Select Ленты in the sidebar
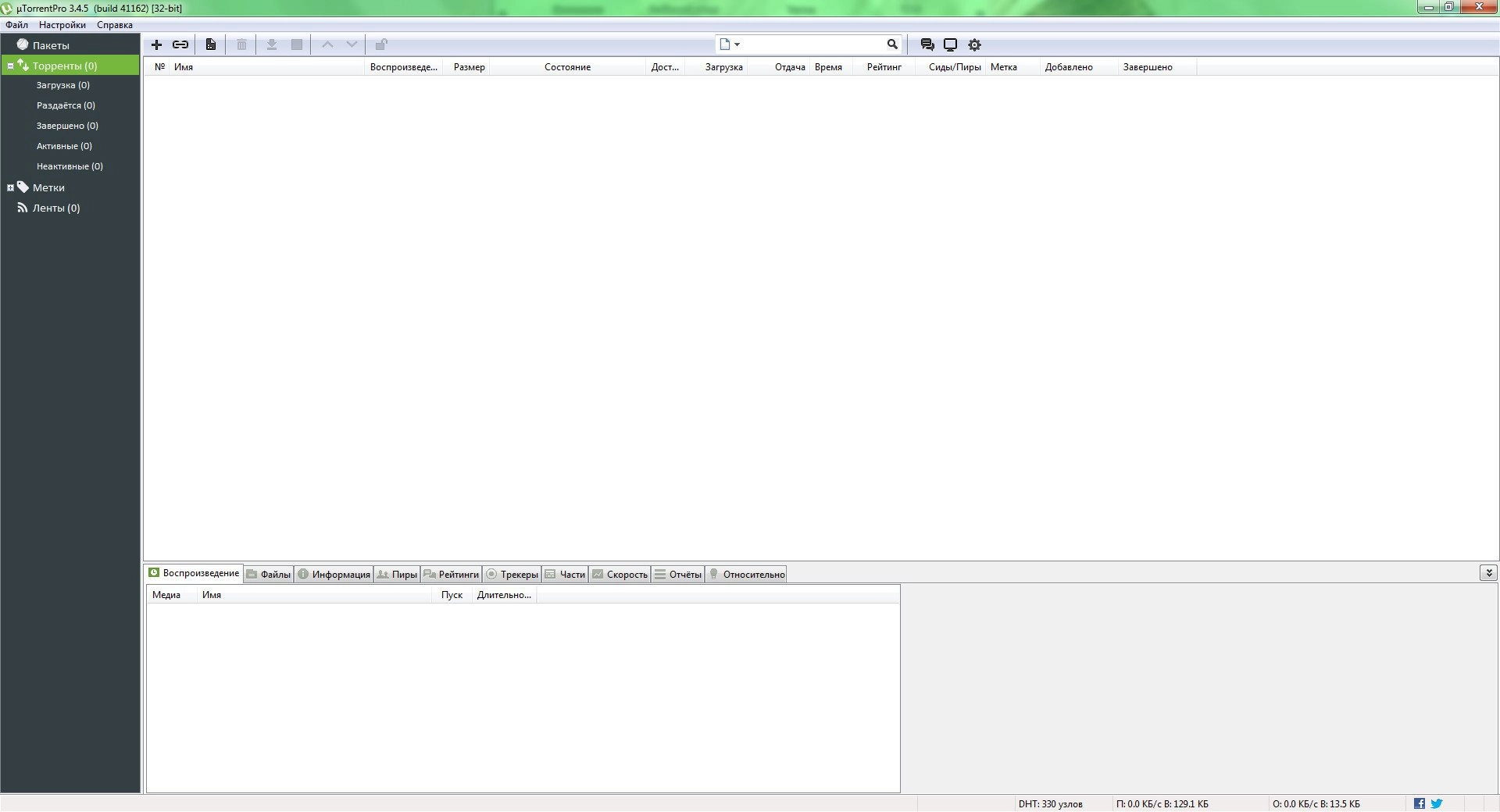This screenshot has height=812, width=1500. (x=55, y=208)
